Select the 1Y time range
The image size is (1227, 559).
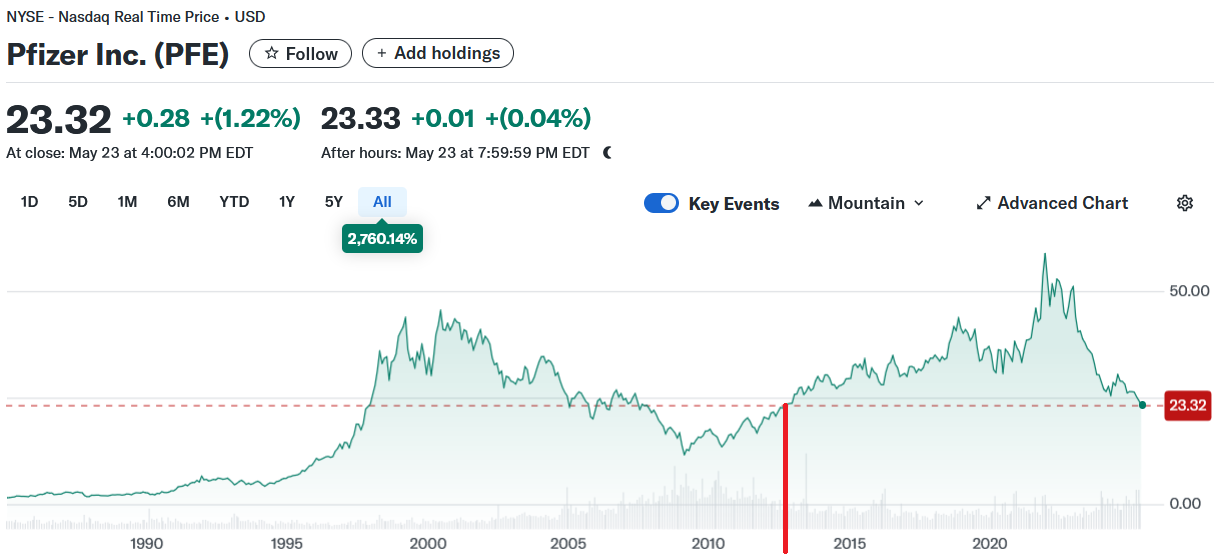[287, 202]
